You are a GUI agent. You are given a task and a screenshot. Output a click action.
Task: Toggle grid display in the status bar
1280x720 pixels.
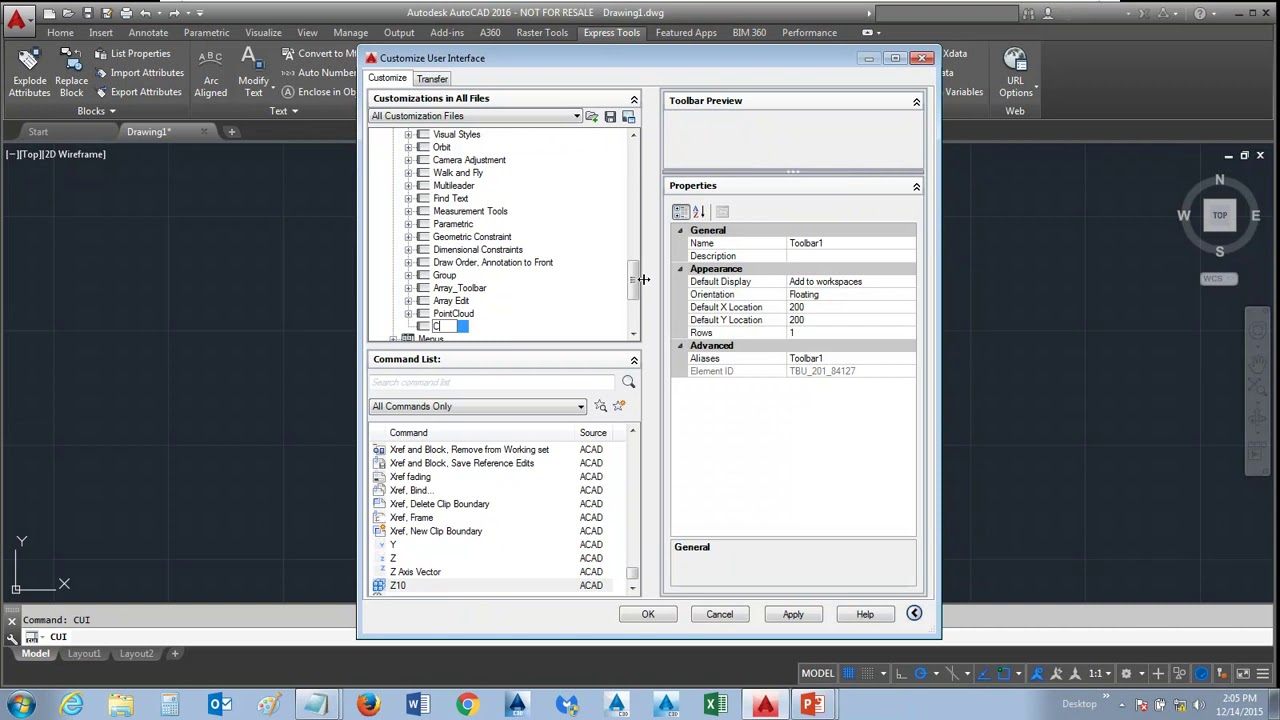tap(849, 673)
